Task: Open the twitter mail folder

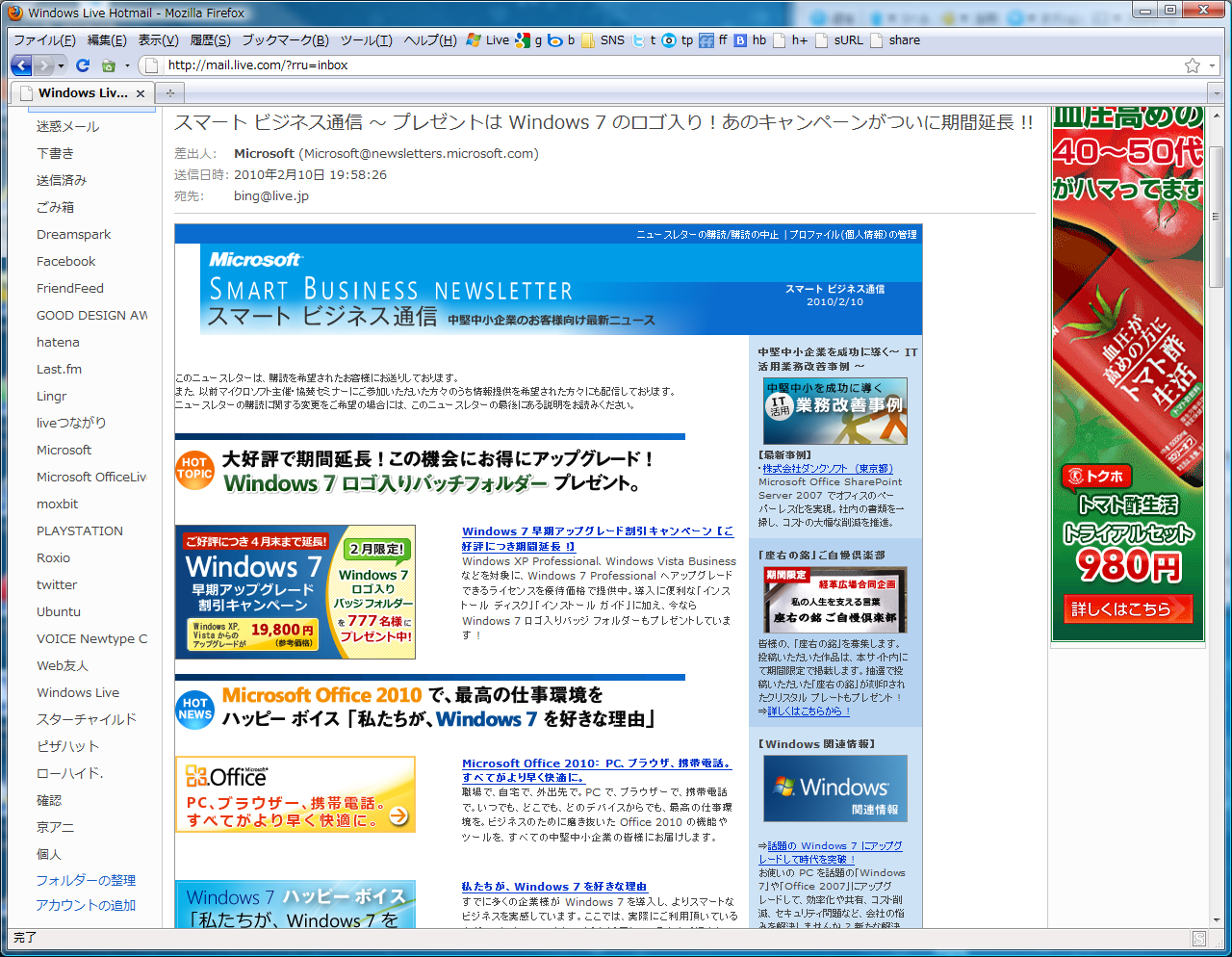Action: pos(57,584)
